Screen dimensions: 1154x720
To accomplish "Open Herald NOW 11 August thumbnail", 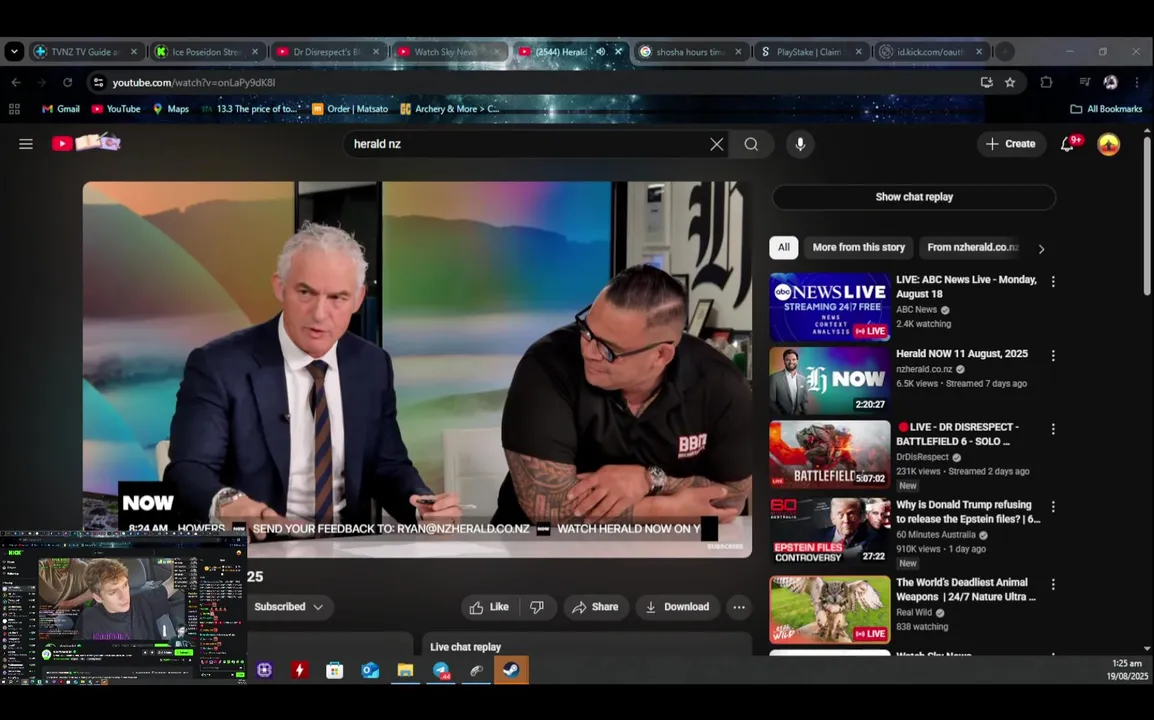I will point(829,381).
